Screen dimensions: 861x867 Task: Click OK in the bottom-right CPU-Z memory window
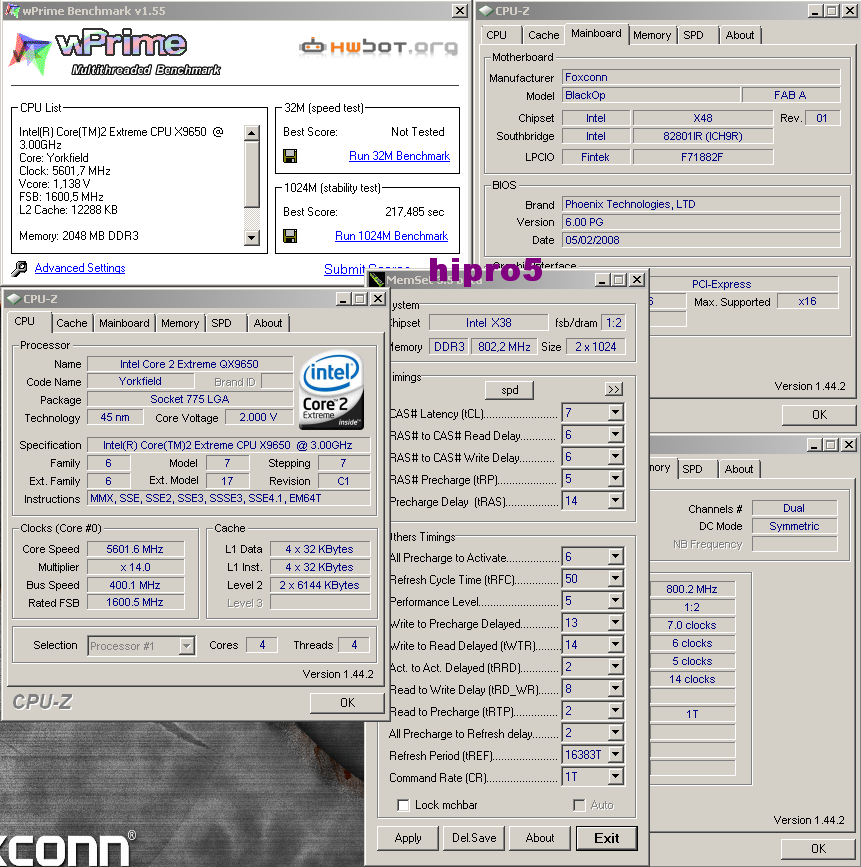pos(818,848)
